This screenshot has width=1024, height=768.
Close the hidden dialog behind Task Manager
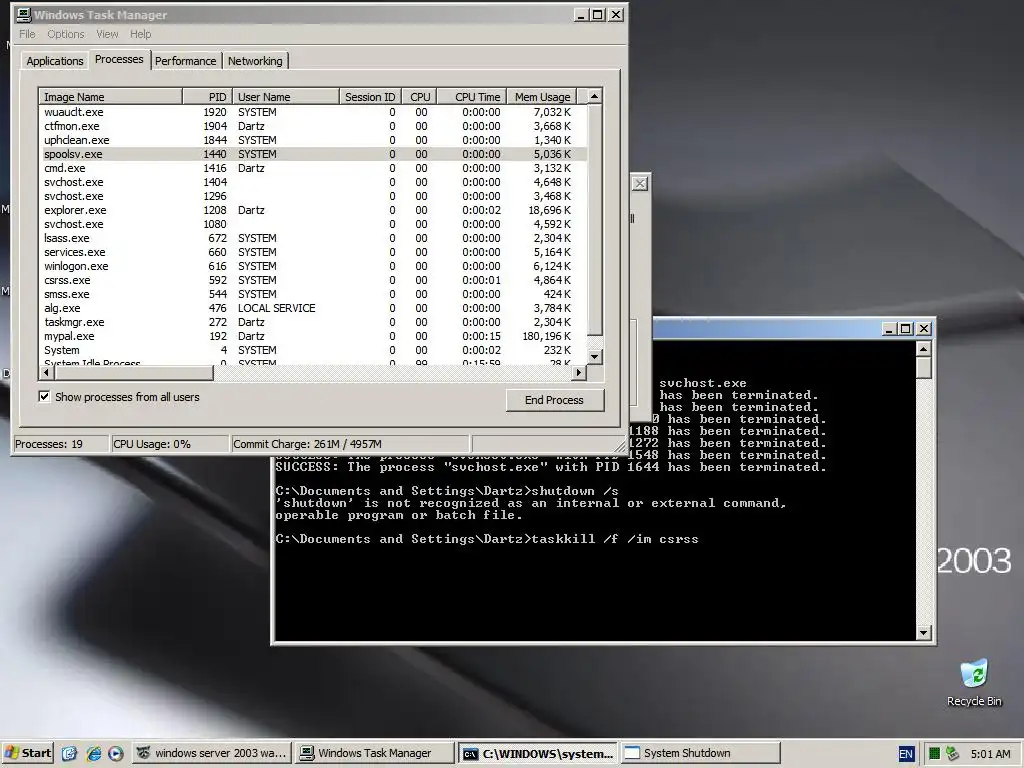tap(640, 184)
